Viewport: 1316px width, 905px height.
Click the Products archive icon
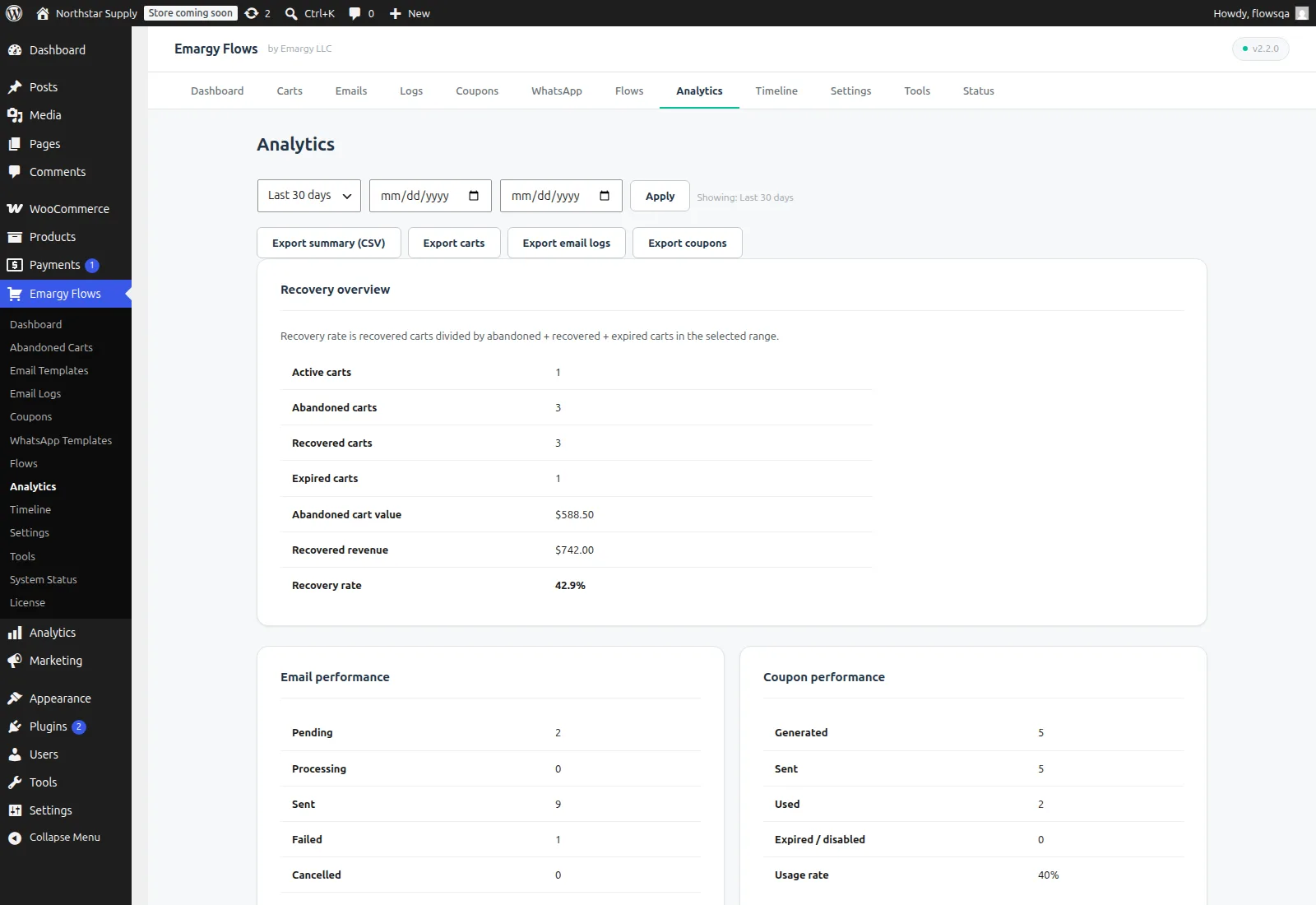pos(15,237)
